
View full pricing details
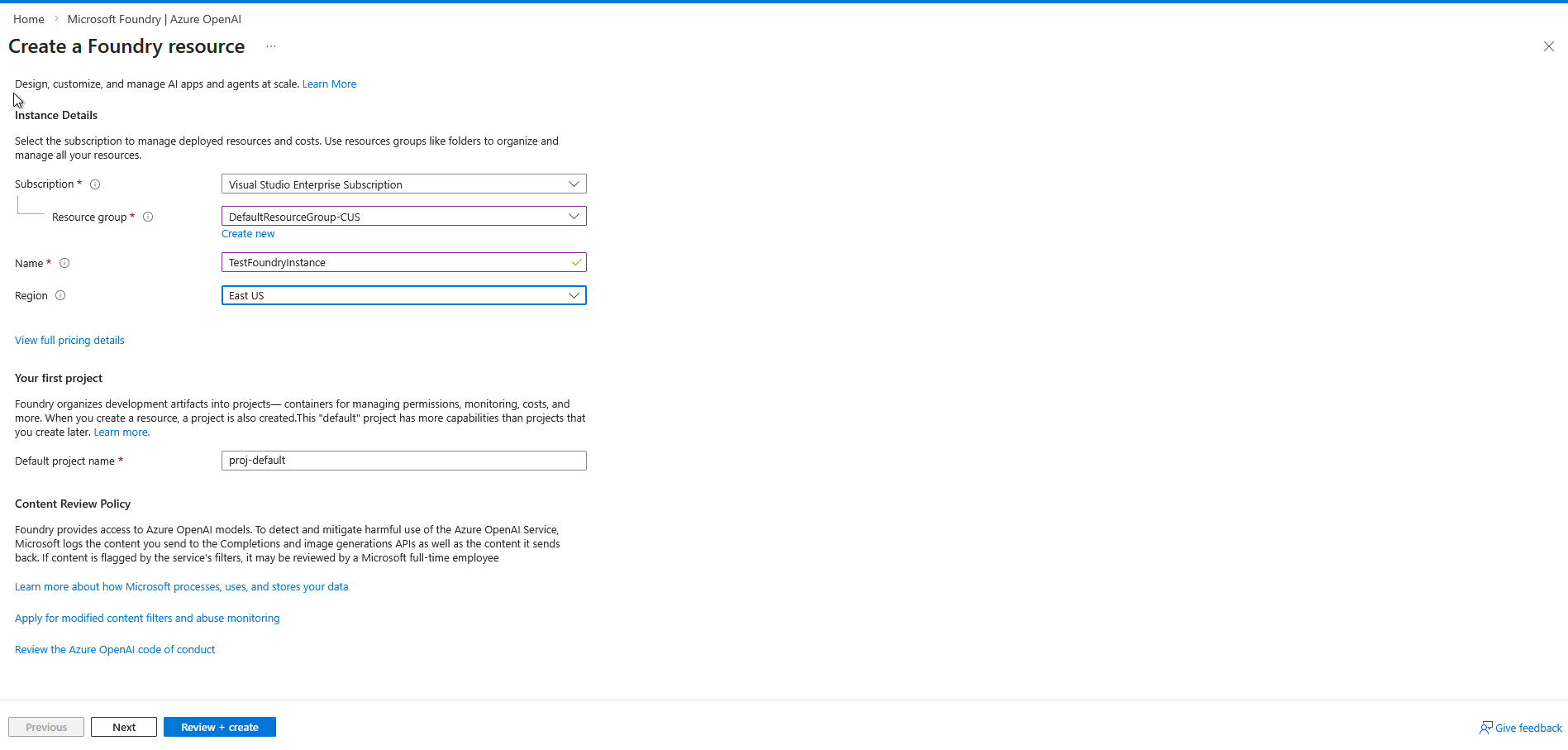pyautogui.click(x=69, y=340)
